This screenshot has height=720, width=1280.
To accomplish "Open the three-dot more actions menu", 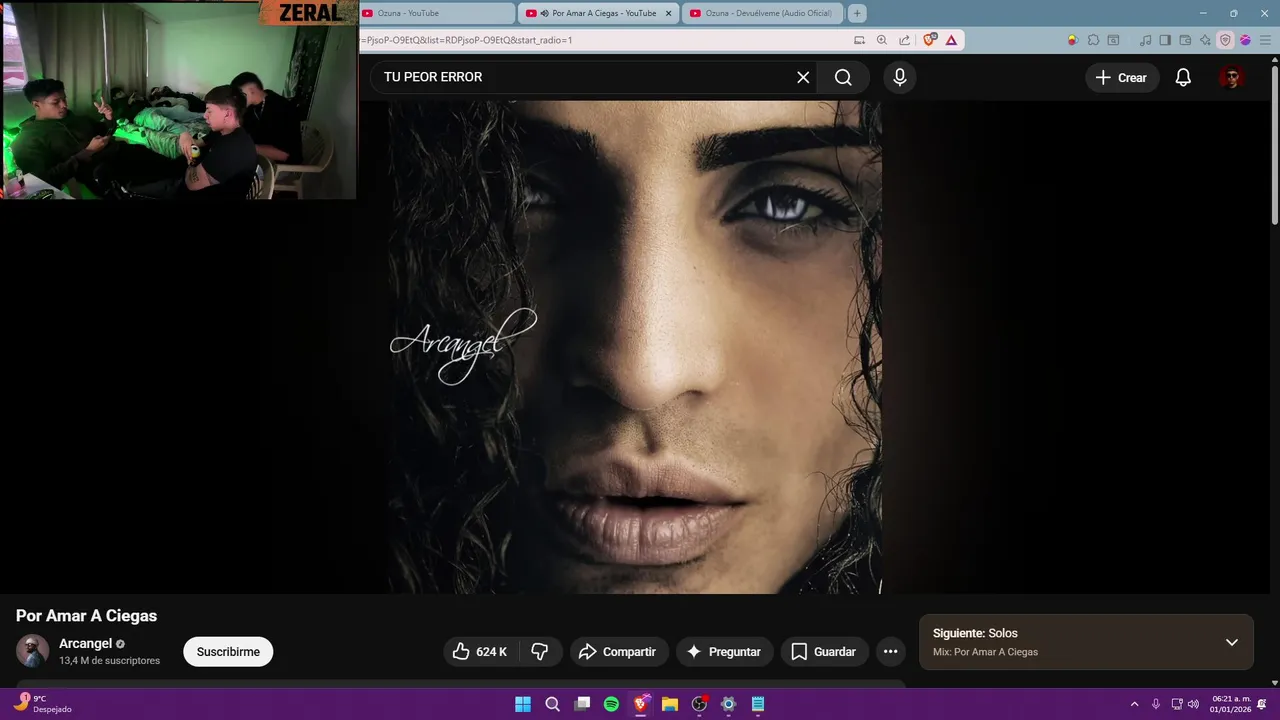I will point(890,651).
